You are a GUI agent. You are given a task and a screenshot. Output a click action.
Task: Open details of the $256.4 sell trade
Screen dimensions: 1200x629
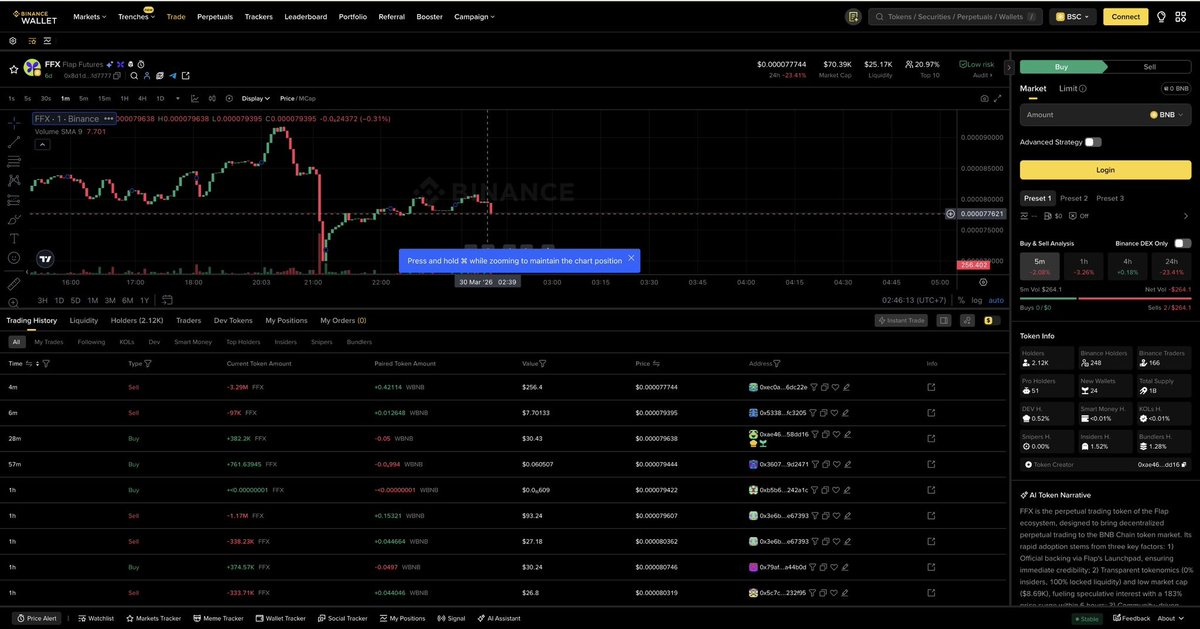[x=931, y=387]
